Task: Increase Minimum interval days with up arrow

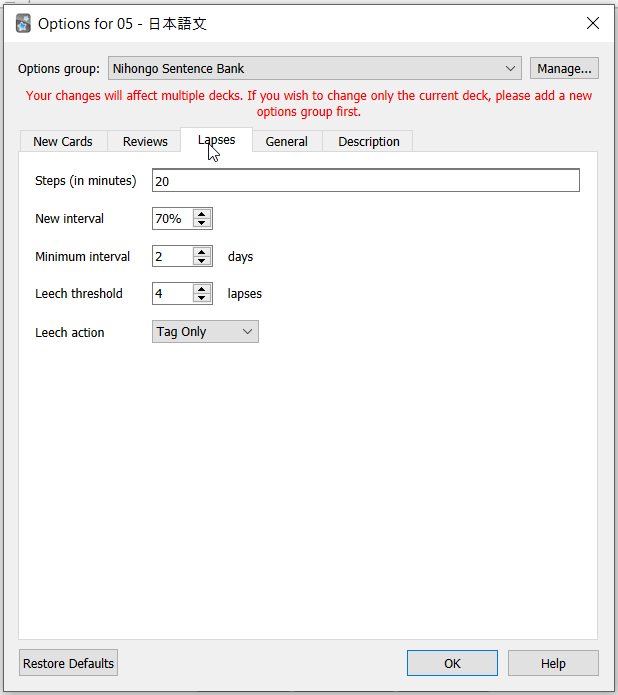Action: 202,252
